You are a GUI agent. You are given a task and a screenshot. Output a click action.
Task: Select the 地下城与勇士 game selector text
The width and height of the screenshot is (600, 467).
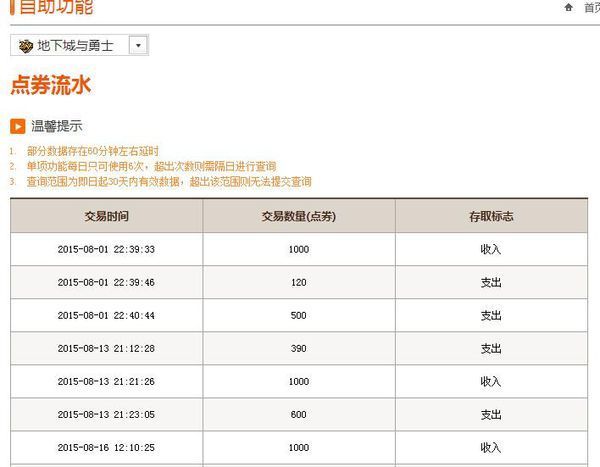pyautogui.click(x=75, y=46)
